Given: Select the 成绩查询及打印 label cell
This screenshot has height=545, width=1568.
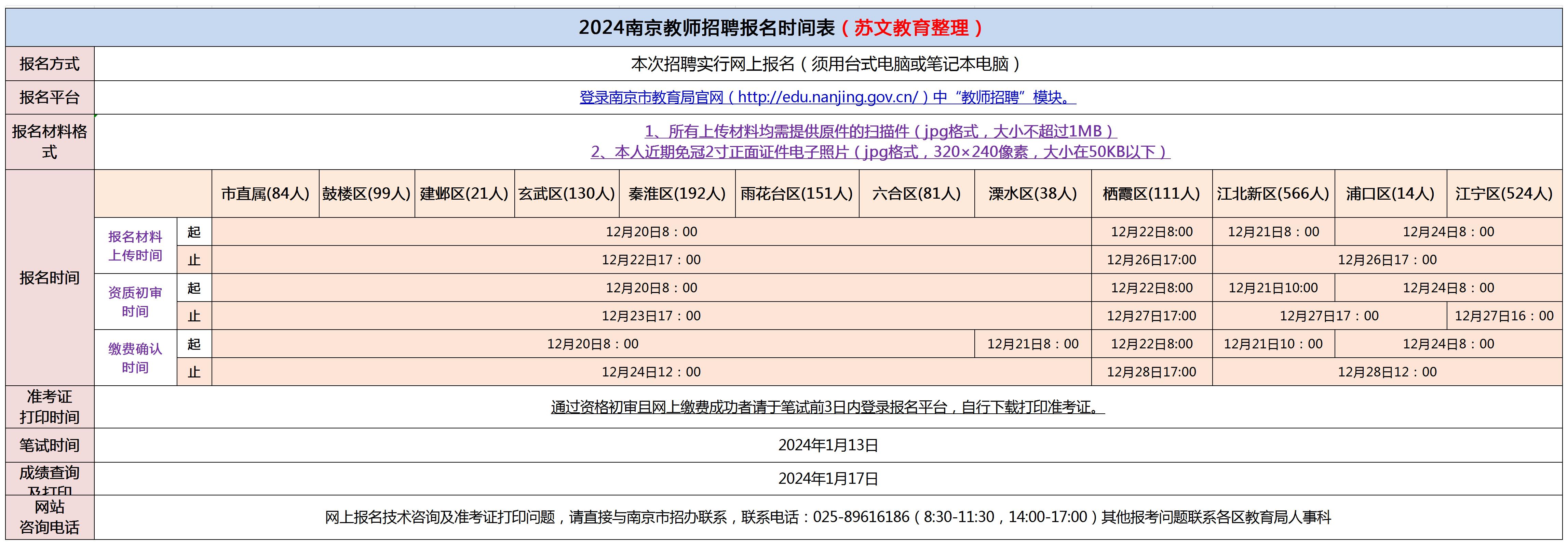Looking at the screenshot, I should pos(50,479).
